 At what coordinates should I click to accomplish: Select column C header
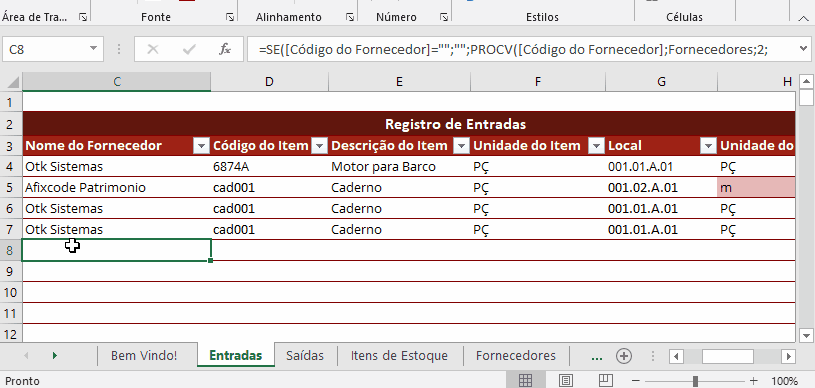[117, 82]
